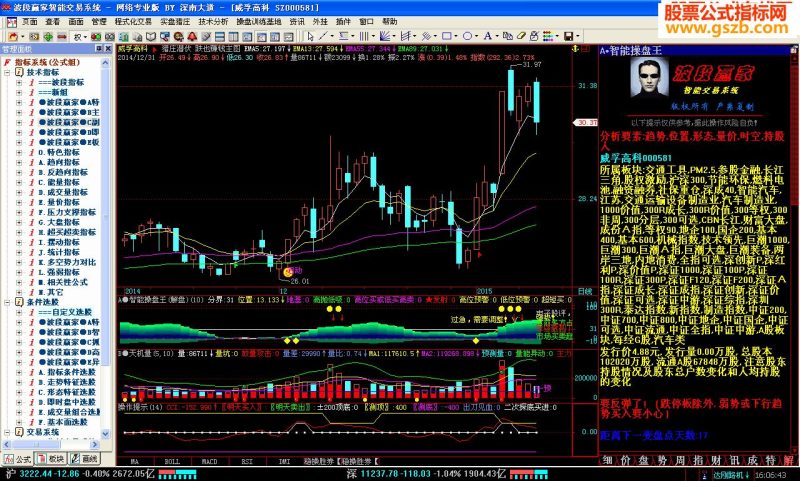This screenshot has height=481, width=800.
Task: Activate the text annotation A tool
Action: (x=488, y=36)
